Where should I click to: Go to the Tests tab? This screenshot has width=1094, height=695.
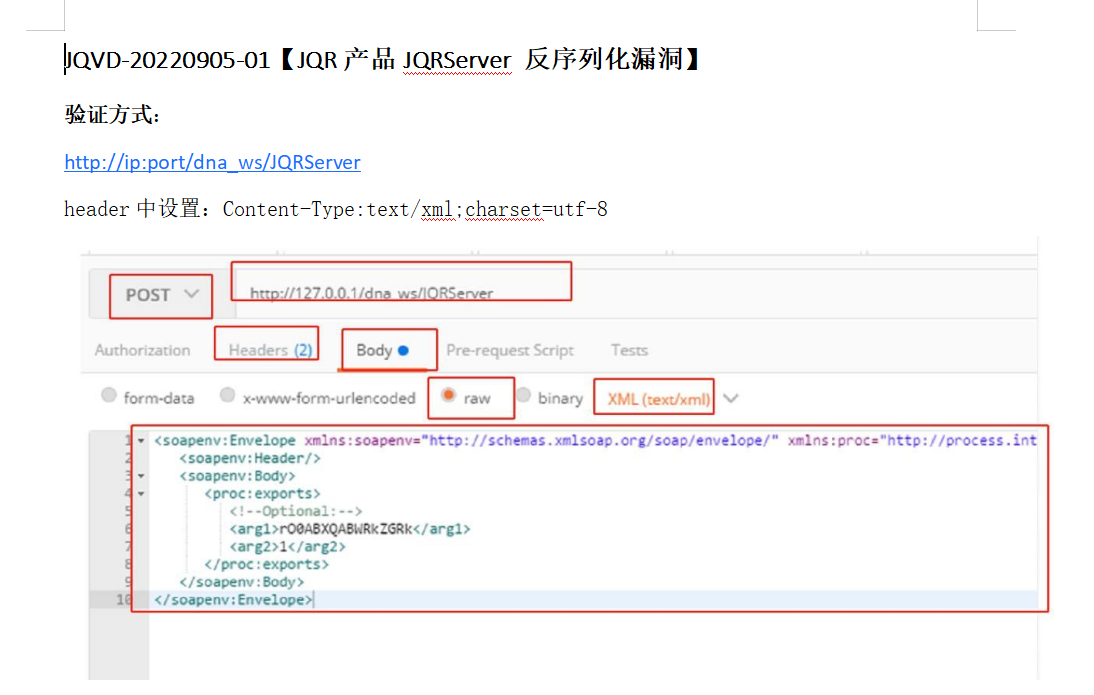point(629,350)
